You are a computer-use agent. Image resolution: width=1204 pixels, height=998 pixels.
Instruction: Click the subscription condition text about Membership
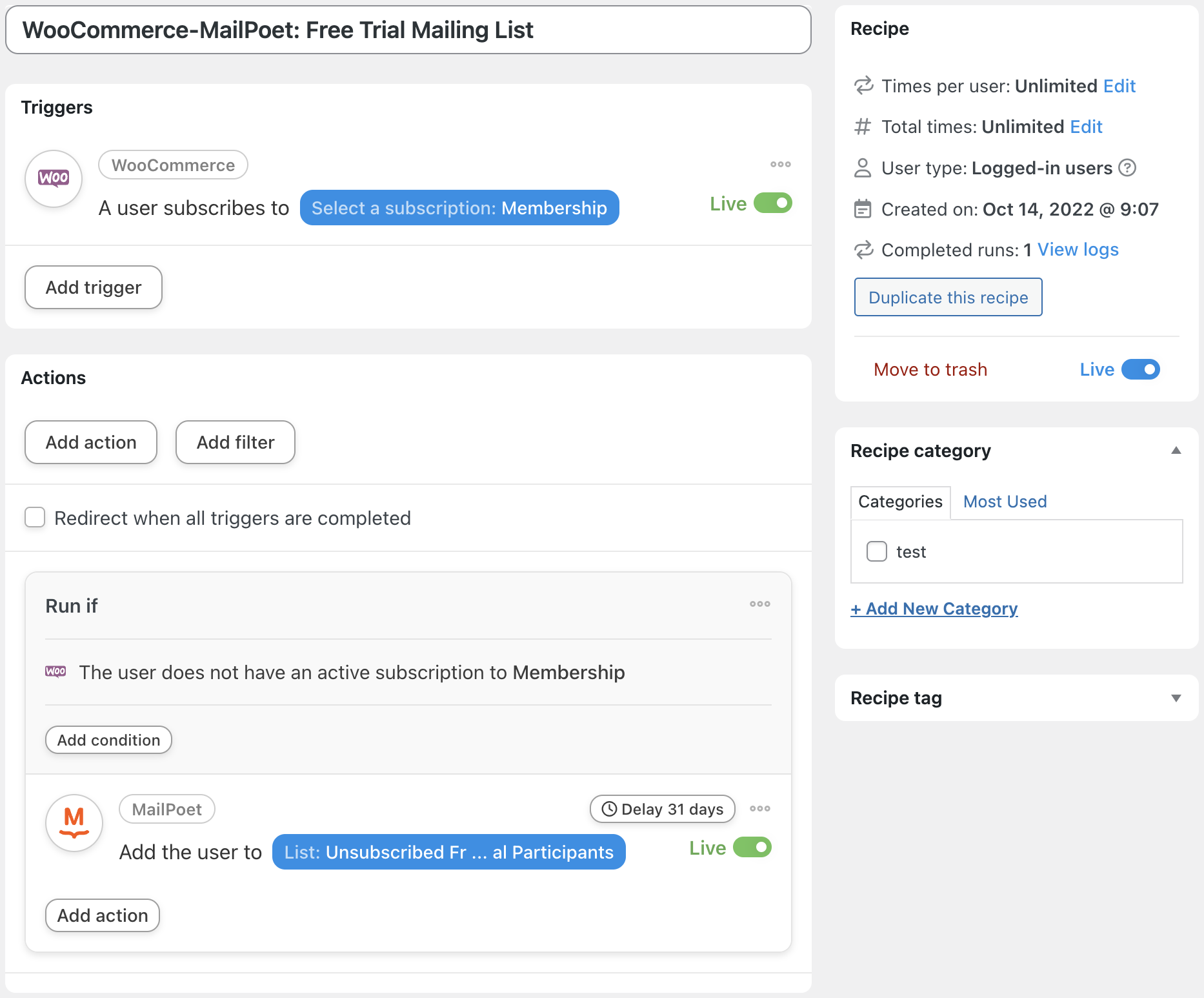[x=352, y=672]
